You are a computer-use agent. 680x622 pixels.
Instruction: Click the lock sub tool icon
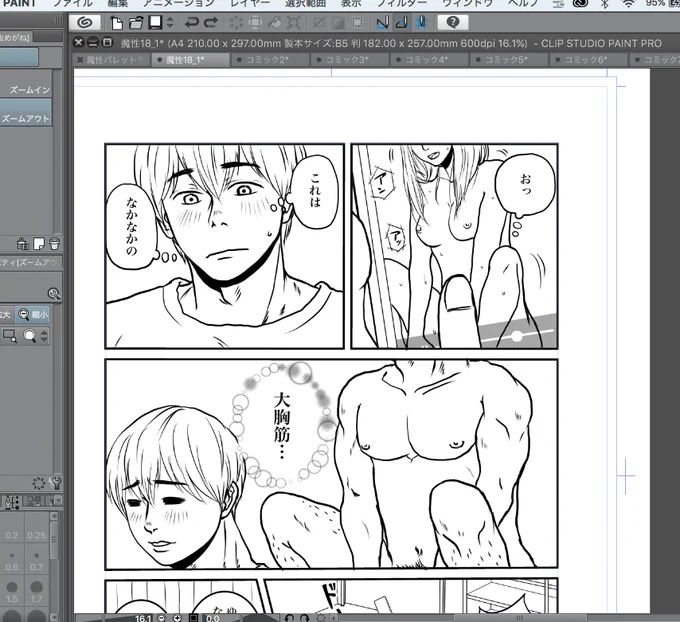(23, 244)
